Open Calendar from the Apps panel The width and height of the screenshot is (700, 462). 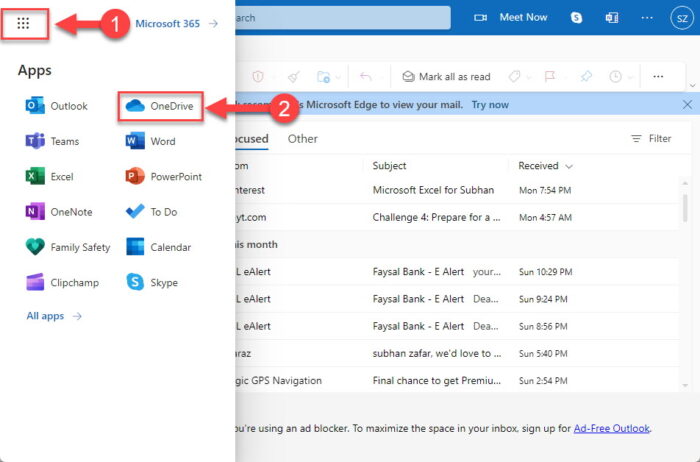(x=158, y=247)
